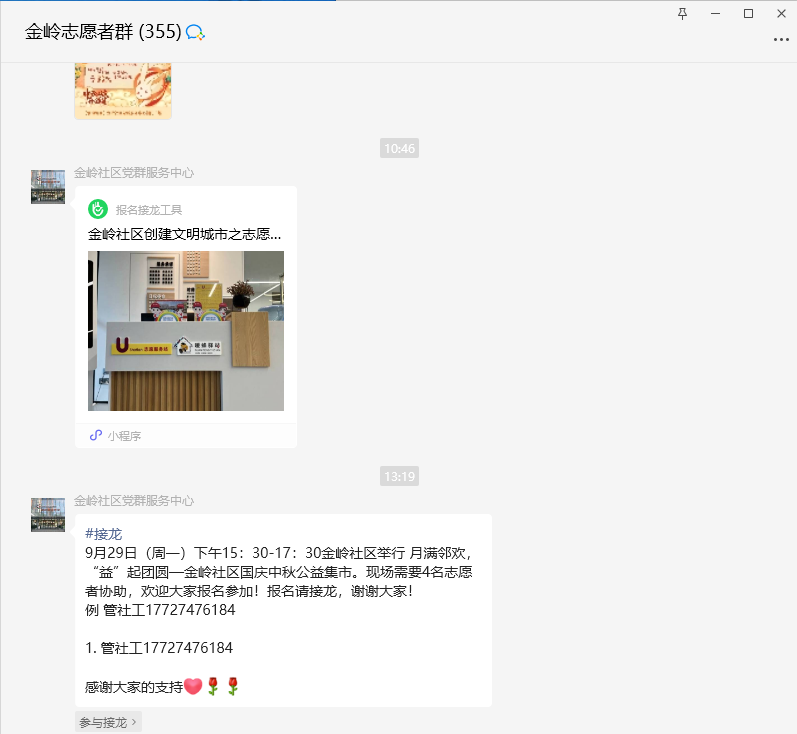Open the reception desk photo in mini-program card
This screenshot has width=797, height=734.
pyautogui.click(x=186, y=331)
